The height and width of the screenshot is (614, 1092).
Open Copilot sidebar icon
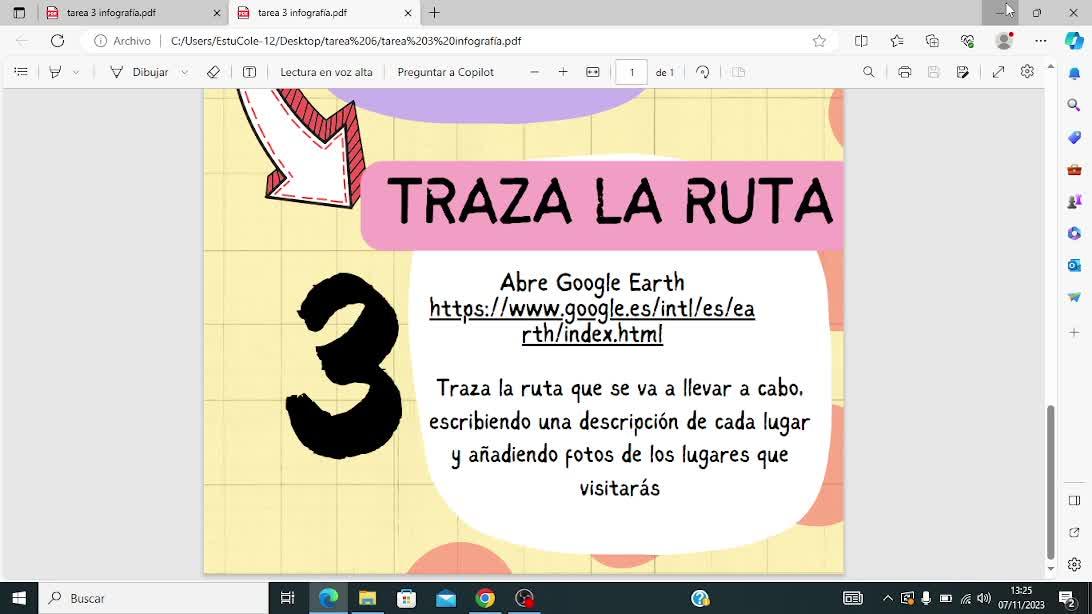pyautogui.click(x=1075, y=41)
